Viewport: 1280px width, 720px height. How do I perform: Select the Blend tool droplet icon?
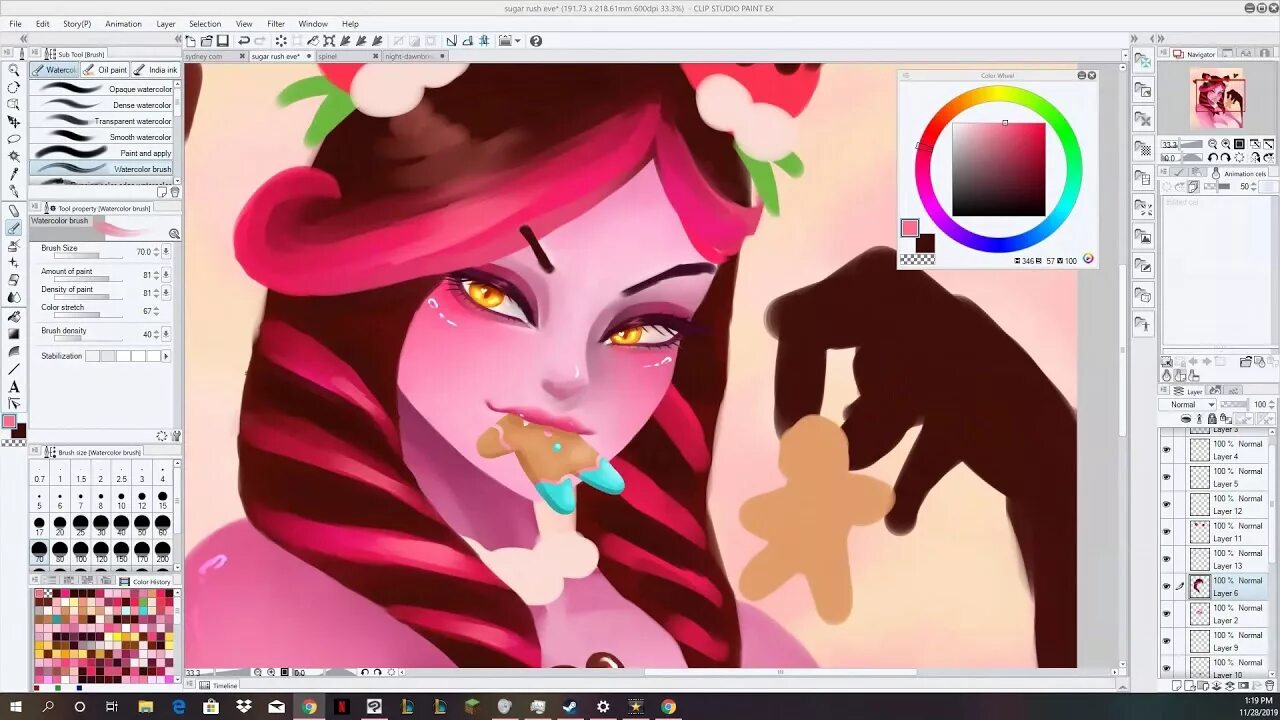(14, 298)
